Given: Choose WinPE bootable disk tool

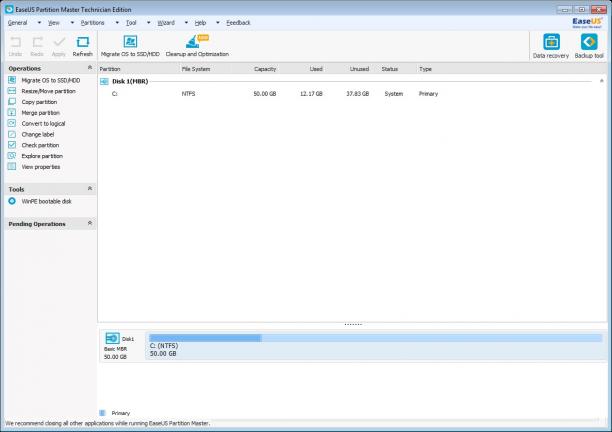Looking at the screenshot, I should click(x=46, y=201).
